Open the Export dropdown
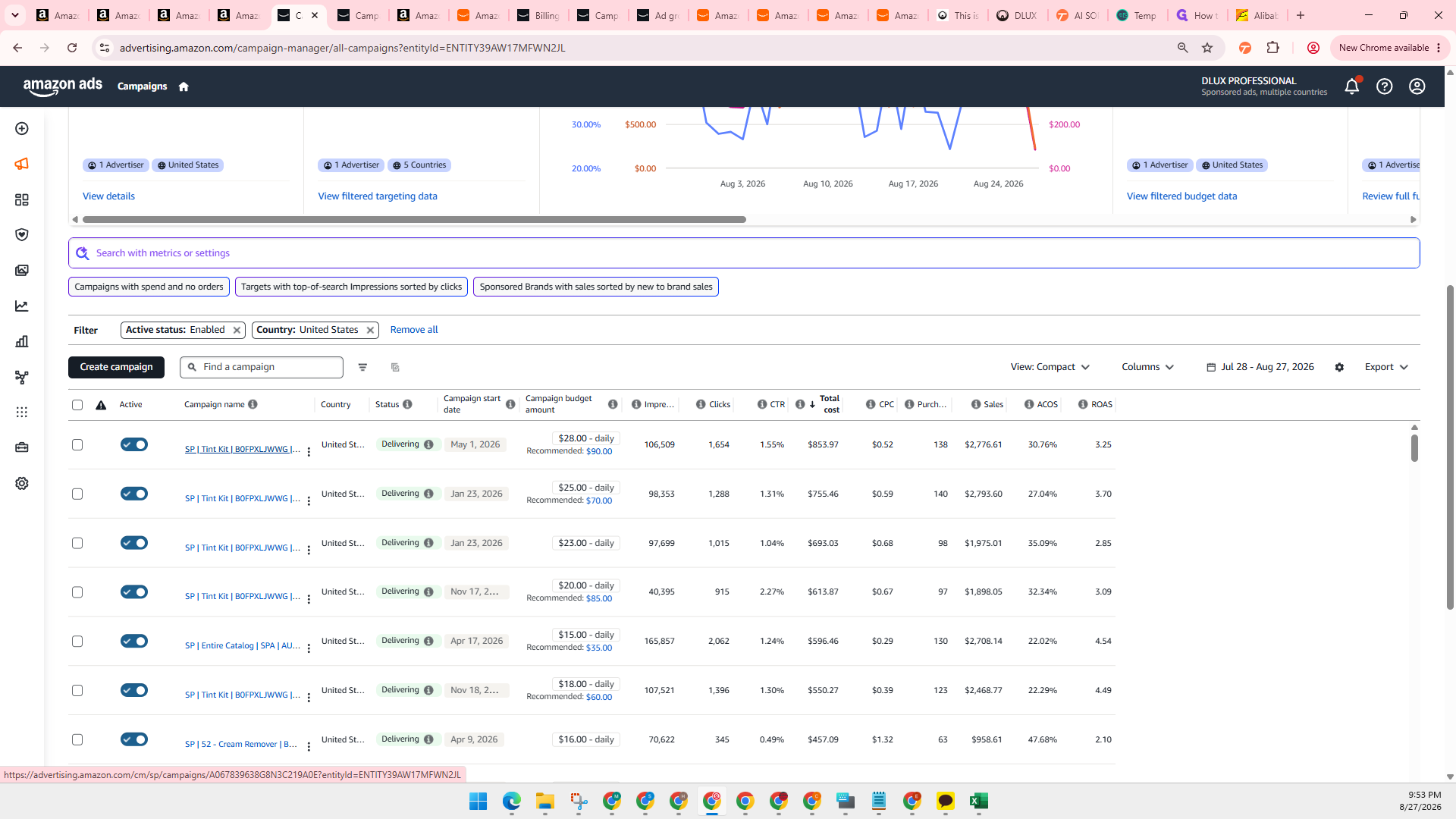The height and width of the screenshot is (819, 1456). (x=1386, y=367)
